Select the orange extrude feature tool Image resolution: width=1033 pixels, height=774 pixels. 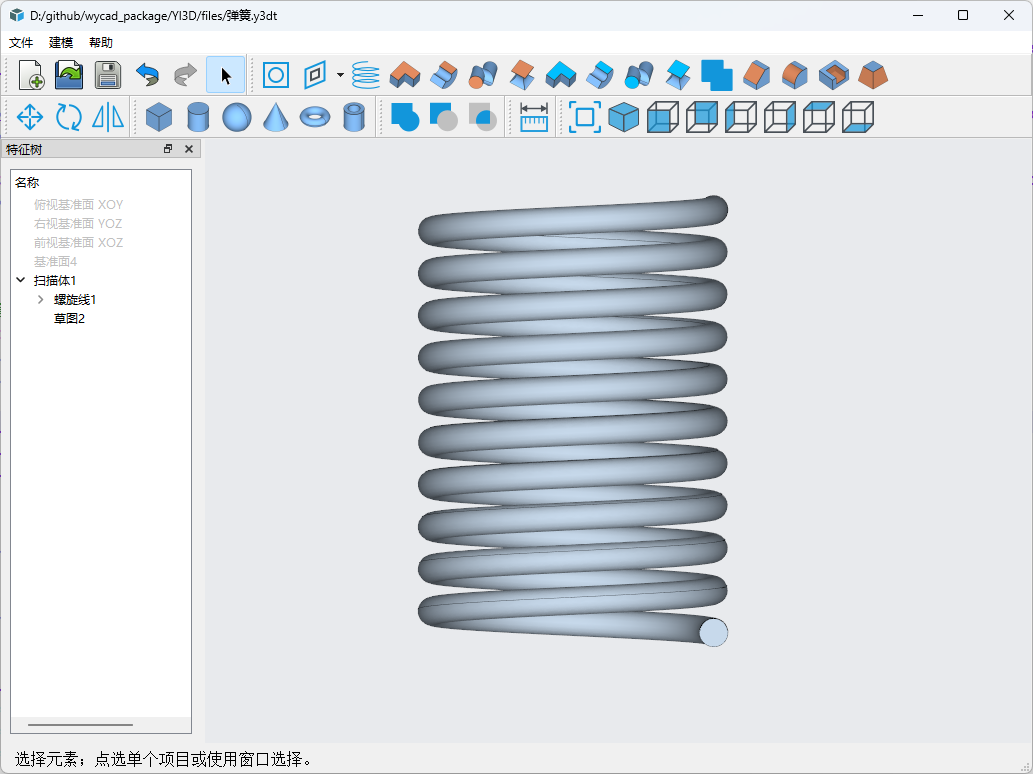405,75
